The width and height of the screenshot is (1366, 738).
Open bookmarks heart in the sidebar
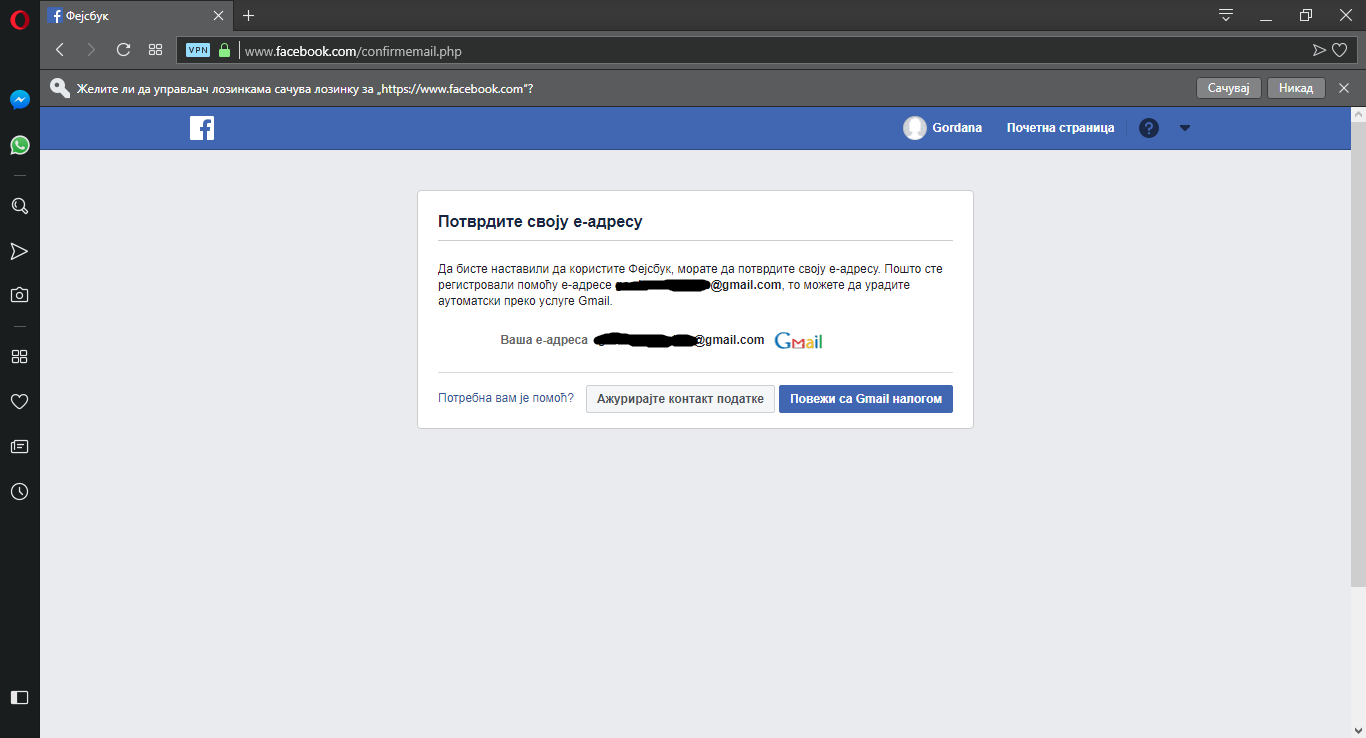20,402
